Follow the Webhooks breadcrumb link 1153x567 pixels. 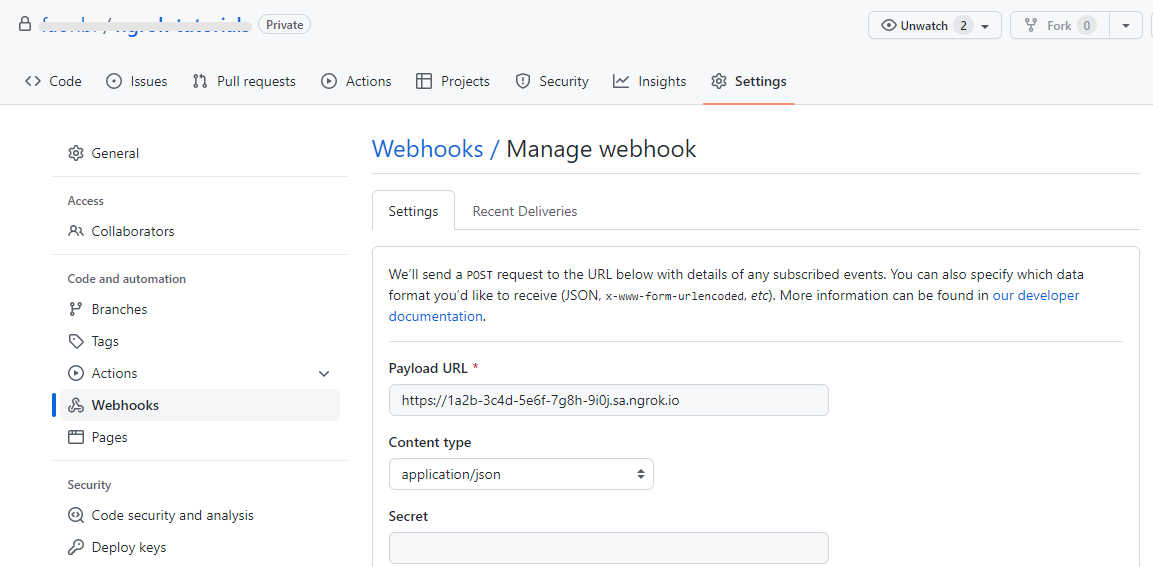(427, 149)
